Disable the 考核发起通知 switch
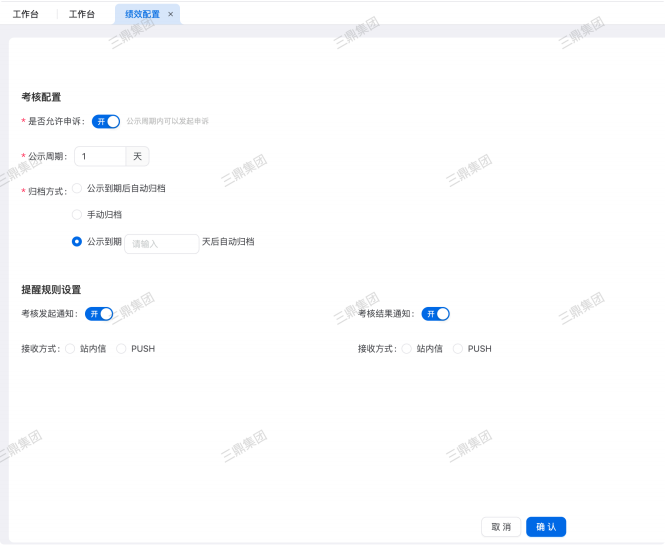Viewport: 665px width, 545px height. pyautogui.click(x=99, y=314)
